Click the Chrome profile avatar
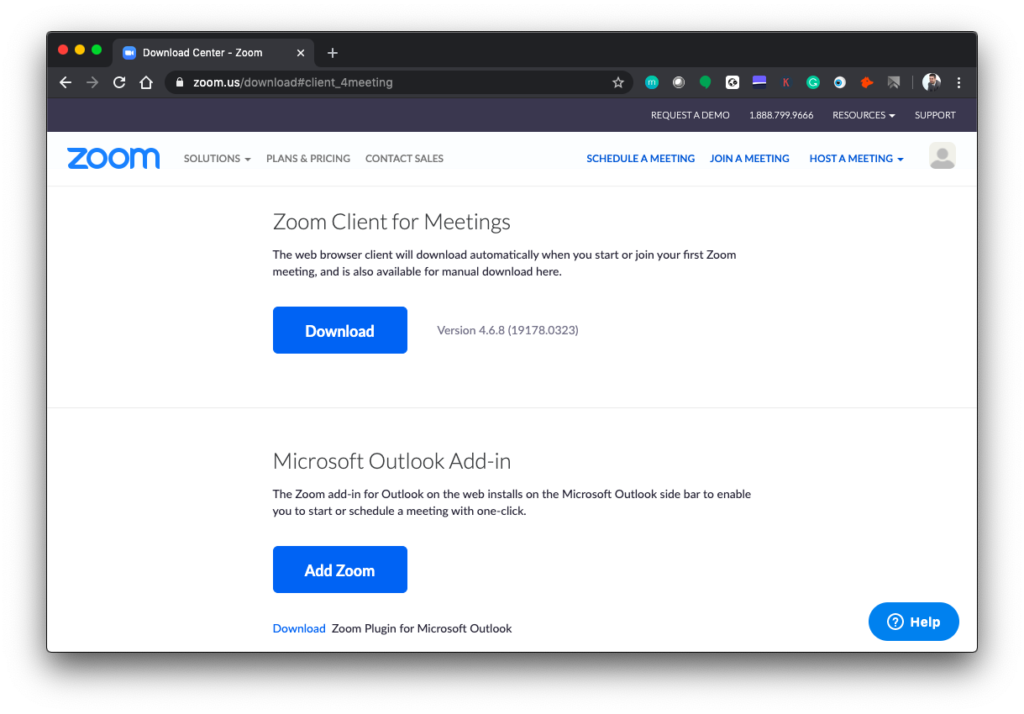 pos(932,83)
